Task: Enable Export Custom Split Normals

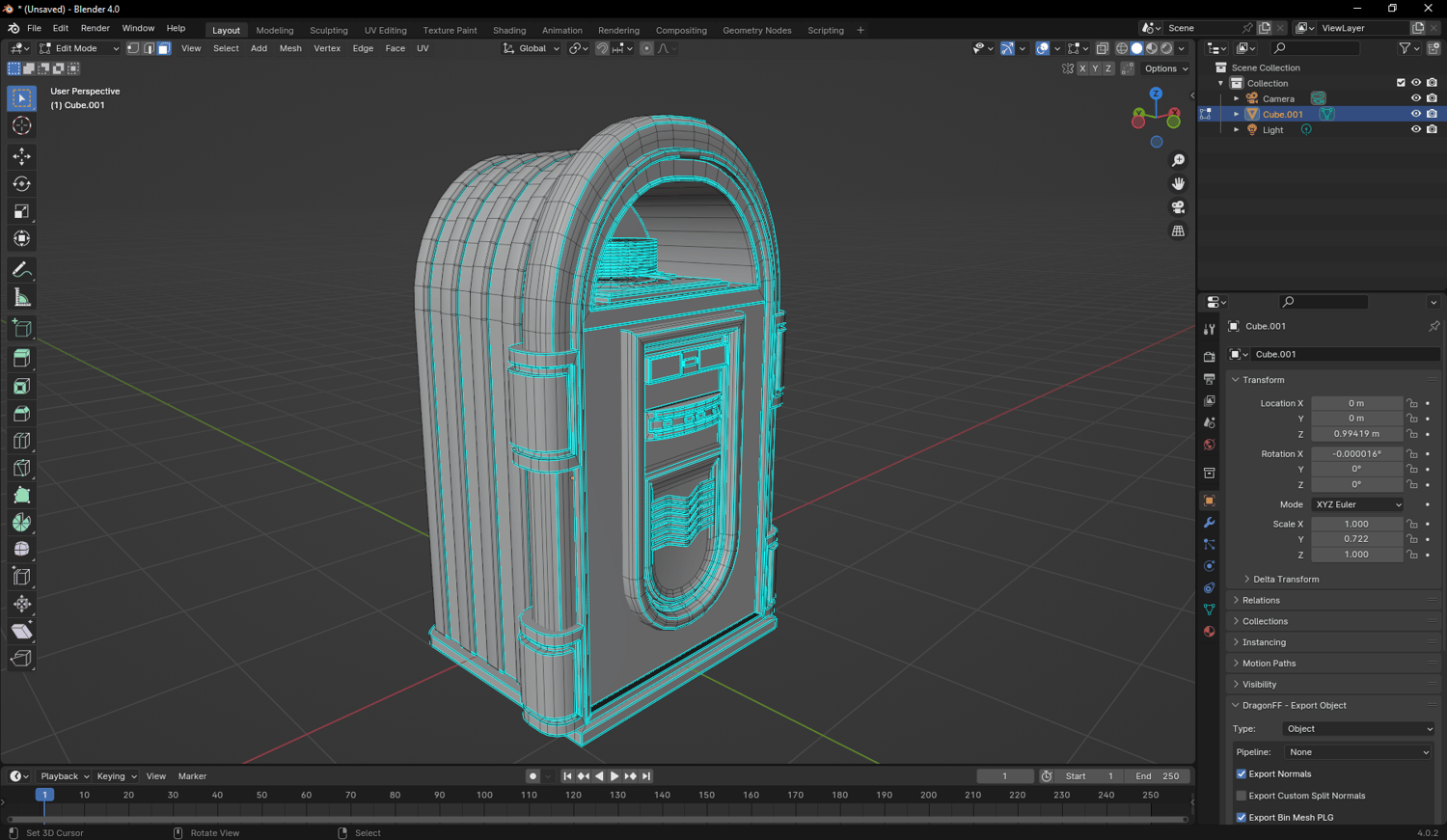Action: click(x=1242, y=796)
